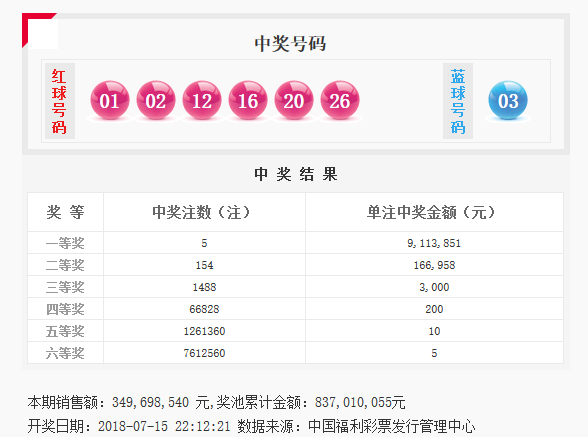
Task: Click the 五等奖 winner count 1261360
Action: coord(204,331)
